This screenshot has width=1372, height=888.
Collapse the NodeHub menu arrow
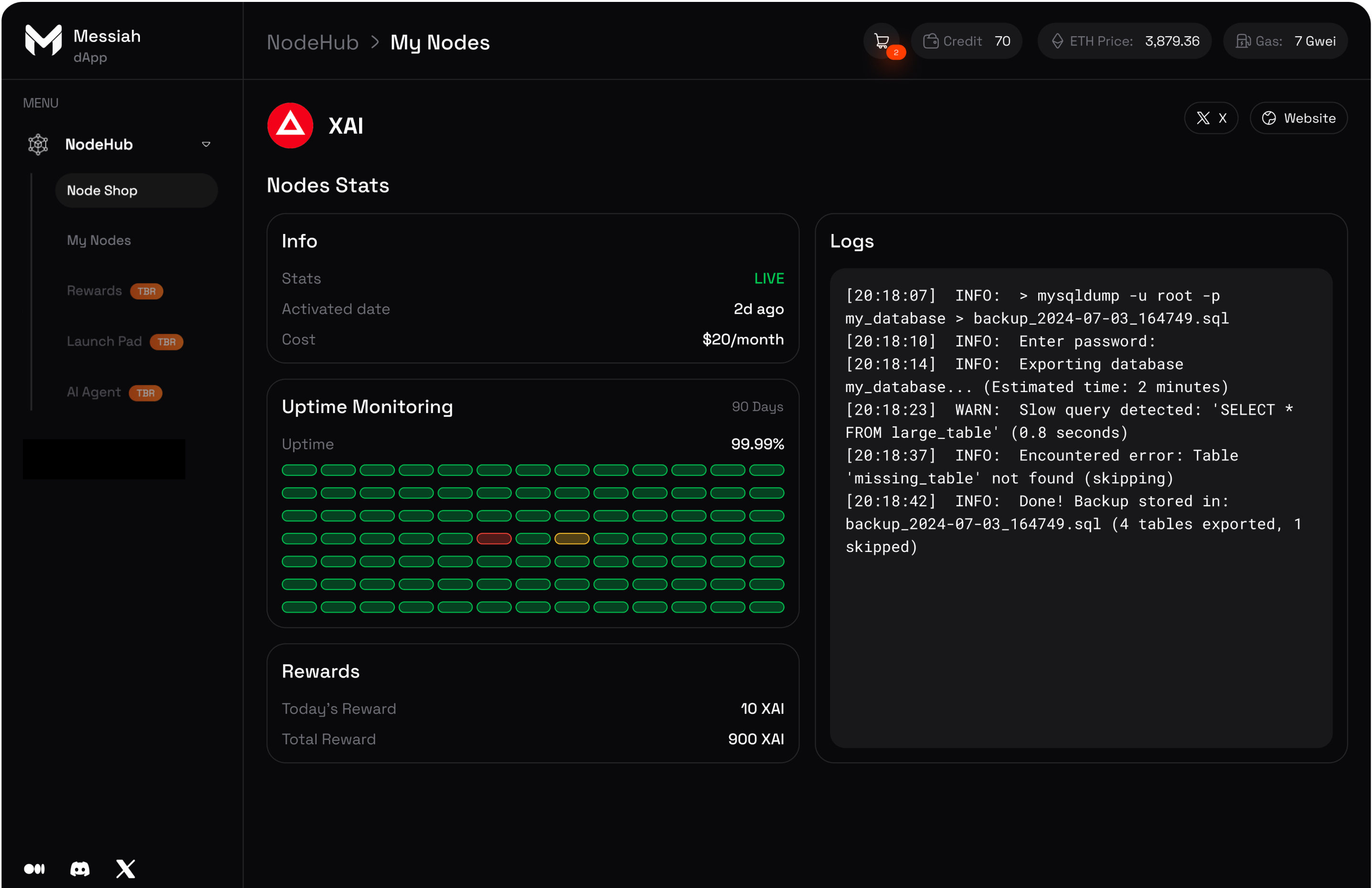206,144
